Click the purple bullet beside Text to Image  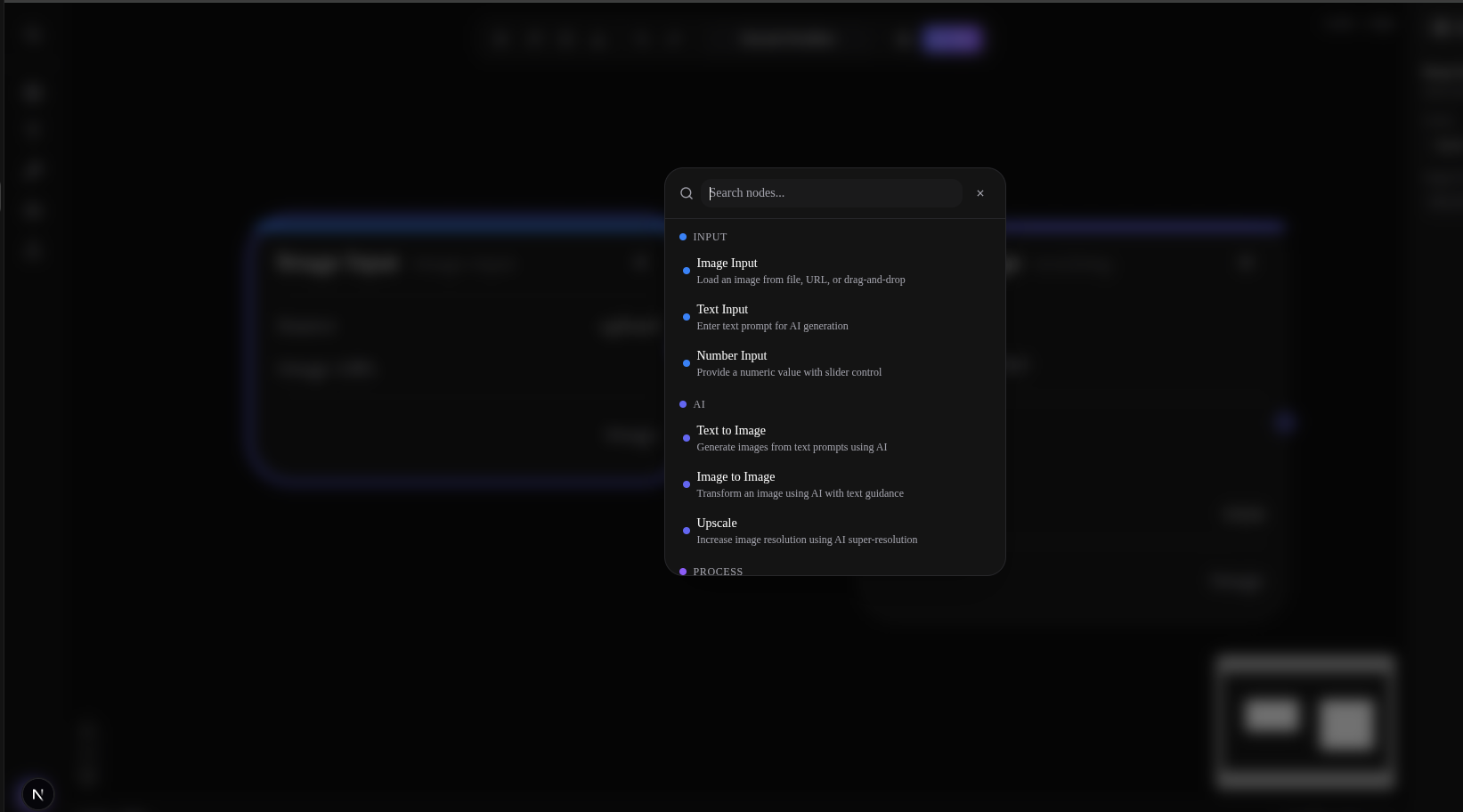(x=687, y=438)
